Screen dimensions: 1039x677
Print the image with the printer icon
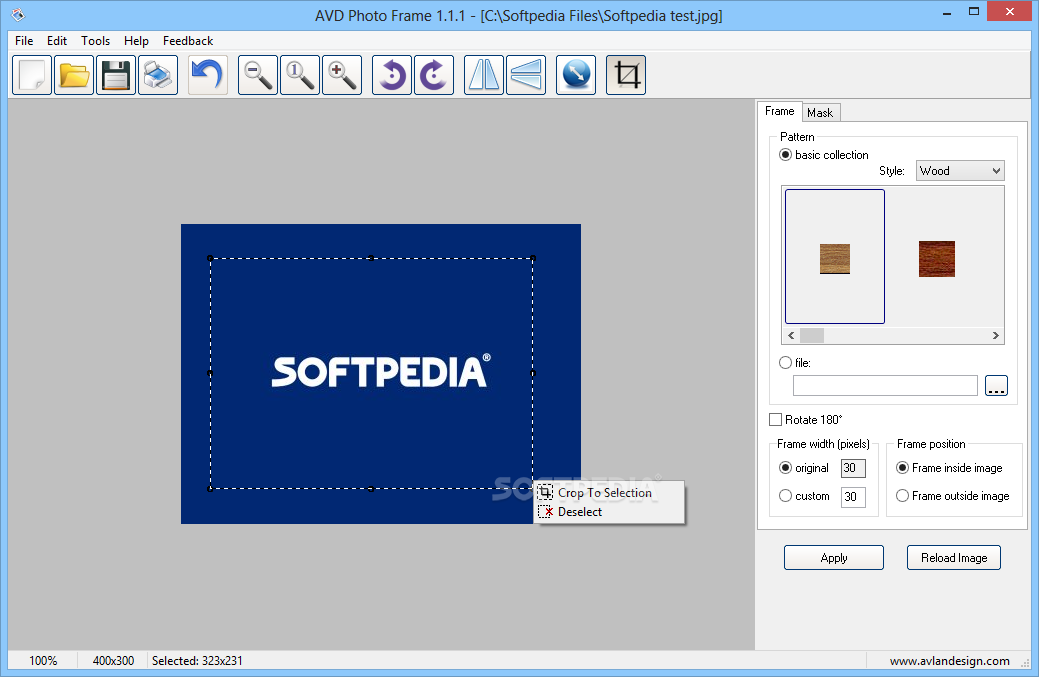(x=158, y=75)
